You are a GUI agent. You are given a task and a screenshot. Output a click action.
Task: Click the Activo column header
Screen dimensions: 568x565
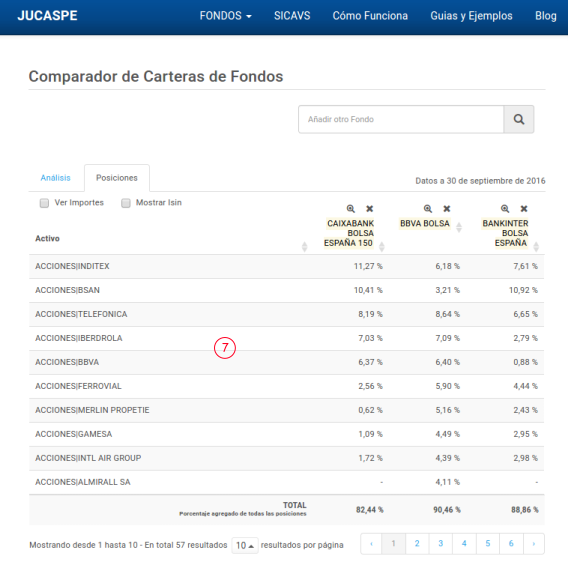click(x=47, y=238)
